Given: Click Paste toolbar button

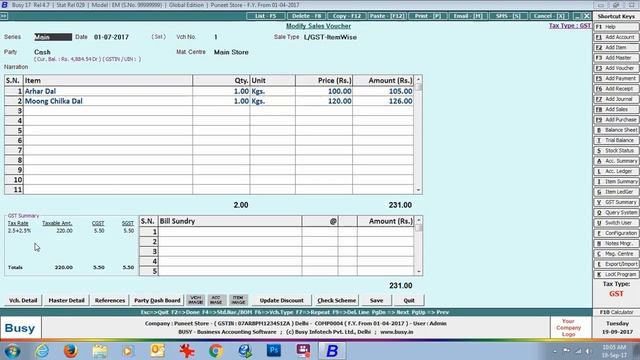Looking at the screenshot, I should point(387,16).
